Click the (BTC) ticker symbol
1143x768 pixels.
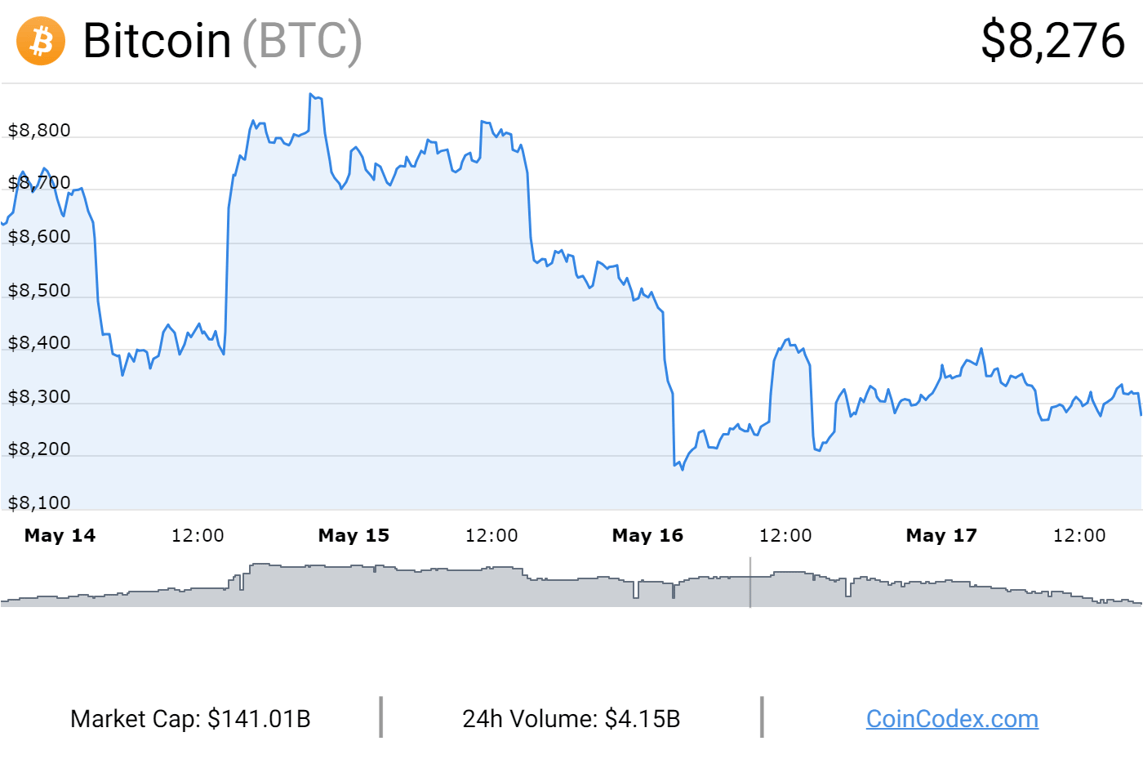click(x=302, y=42)
